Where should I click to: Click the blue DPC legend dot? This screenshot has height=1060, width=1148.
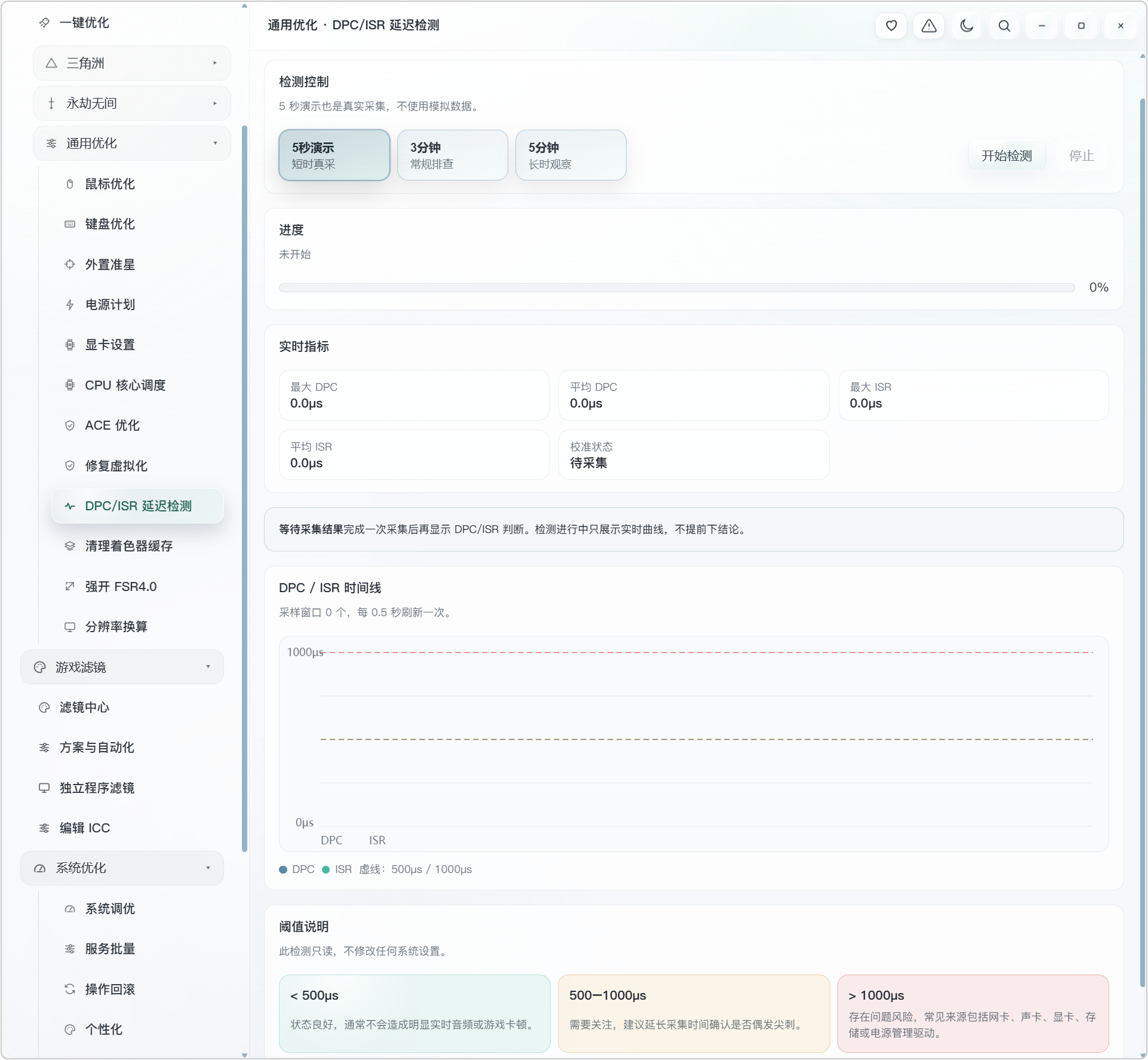283,870
